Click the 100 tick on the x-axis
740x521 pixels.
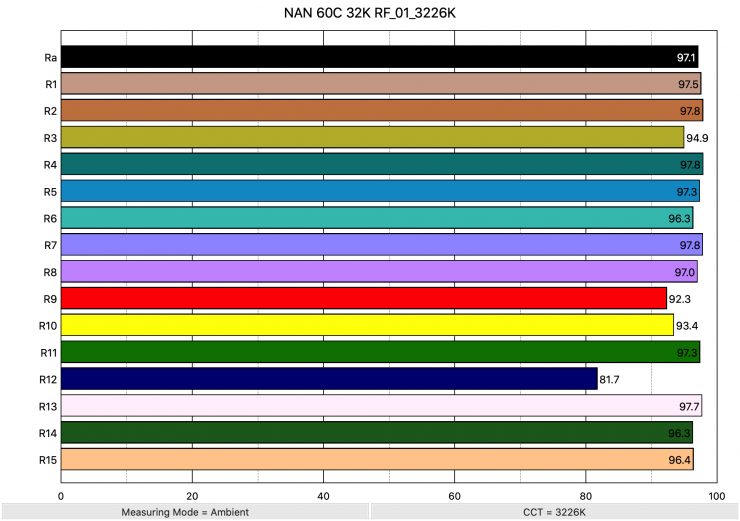tap(716, 493)
